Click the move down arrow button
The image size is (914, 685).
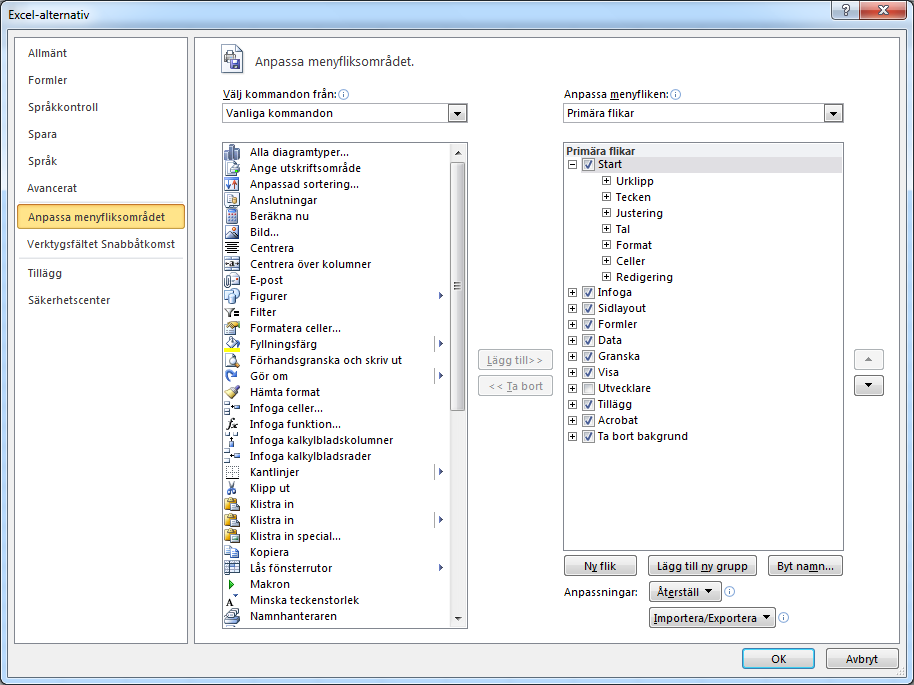[x=869, y=385]
